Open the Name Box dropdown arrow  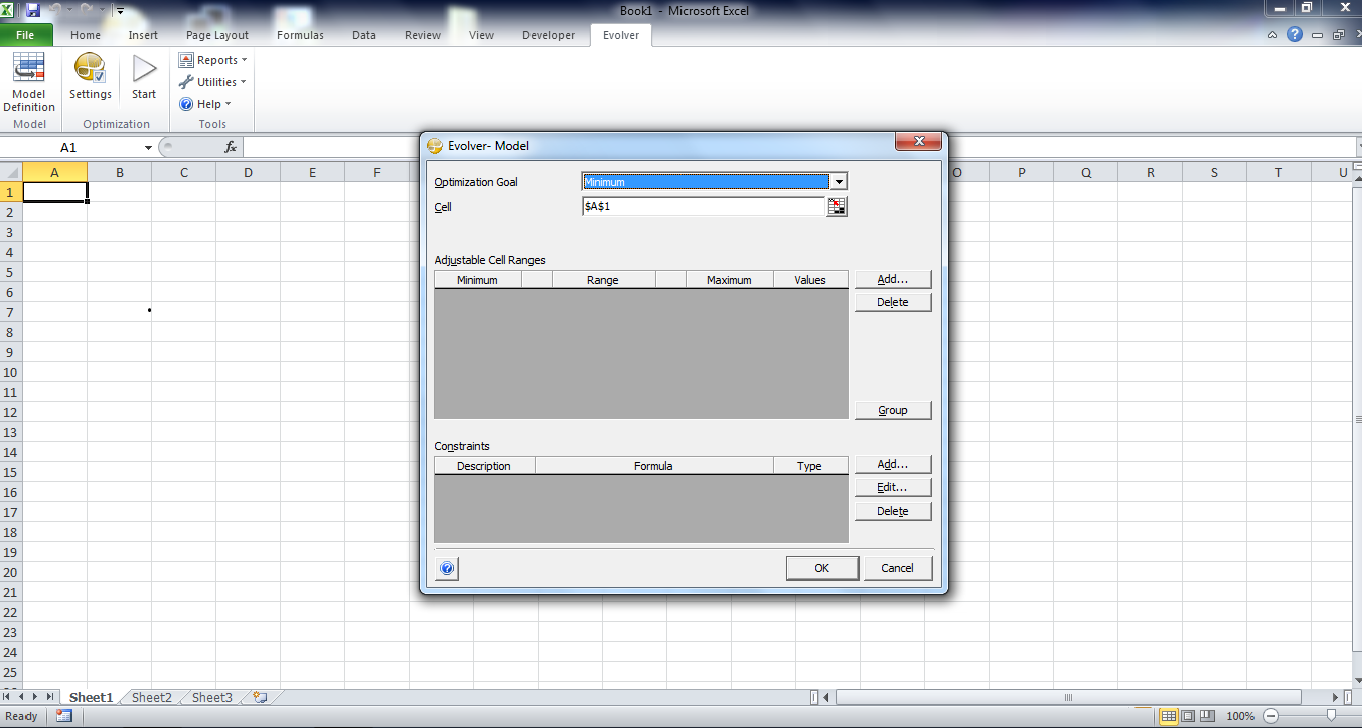click(149, 147)
